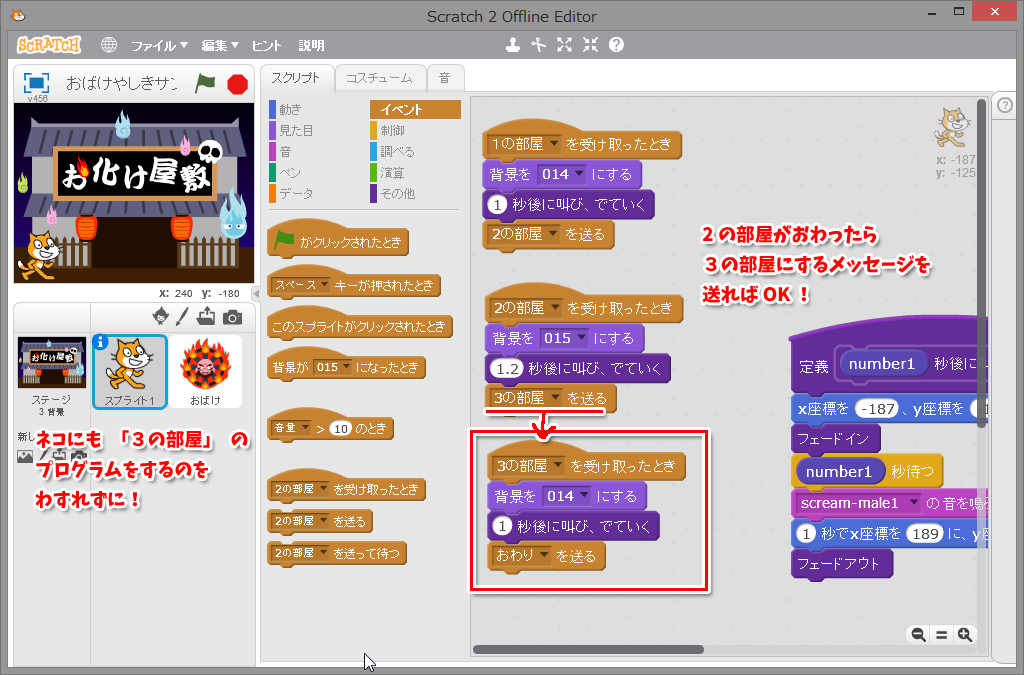
Task: Select the Grow sprite tool
Action: click(x=564, y=44)
